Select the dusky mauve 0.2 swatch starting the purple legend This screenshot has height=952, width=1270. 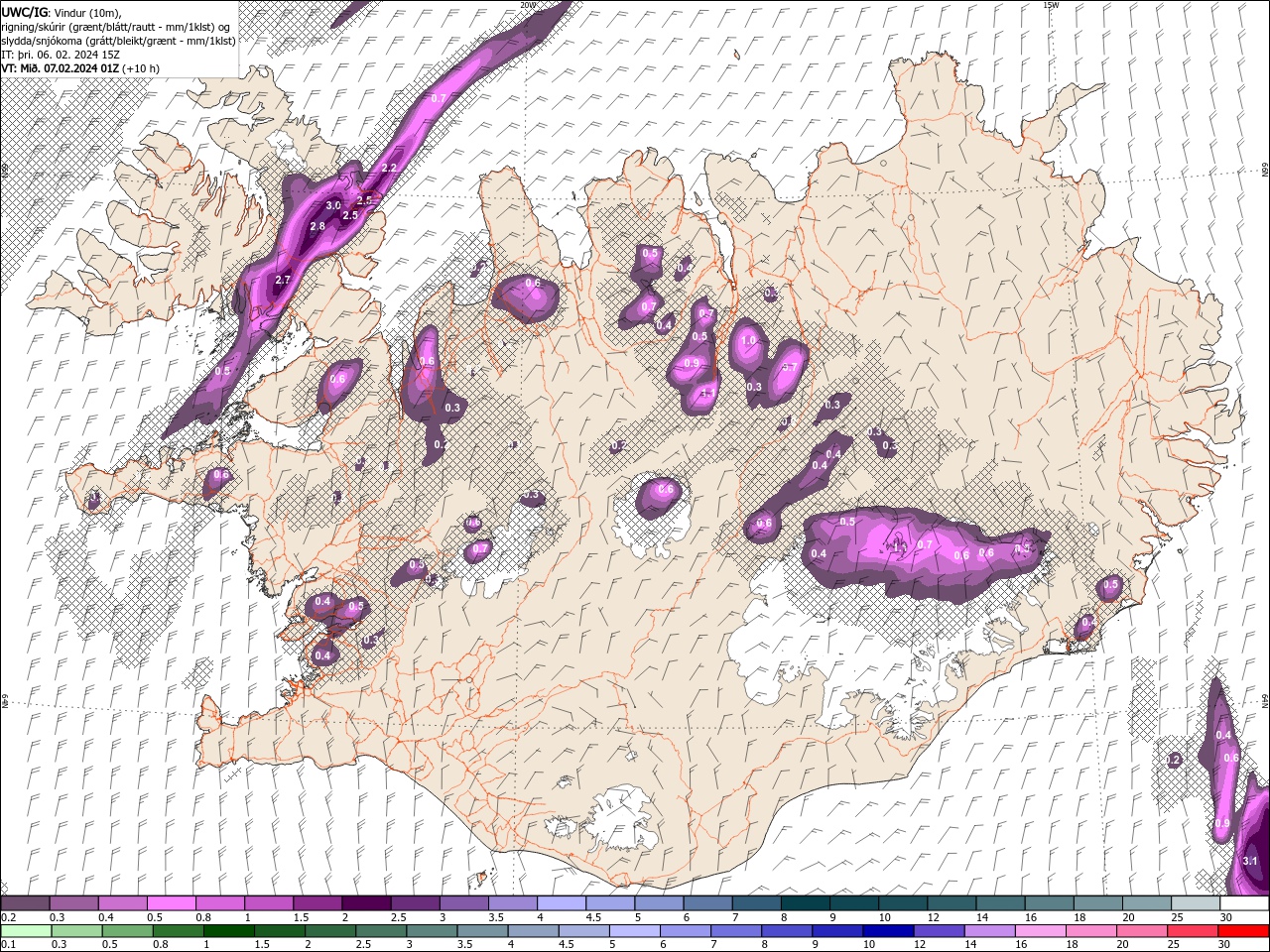pos(25,903)
